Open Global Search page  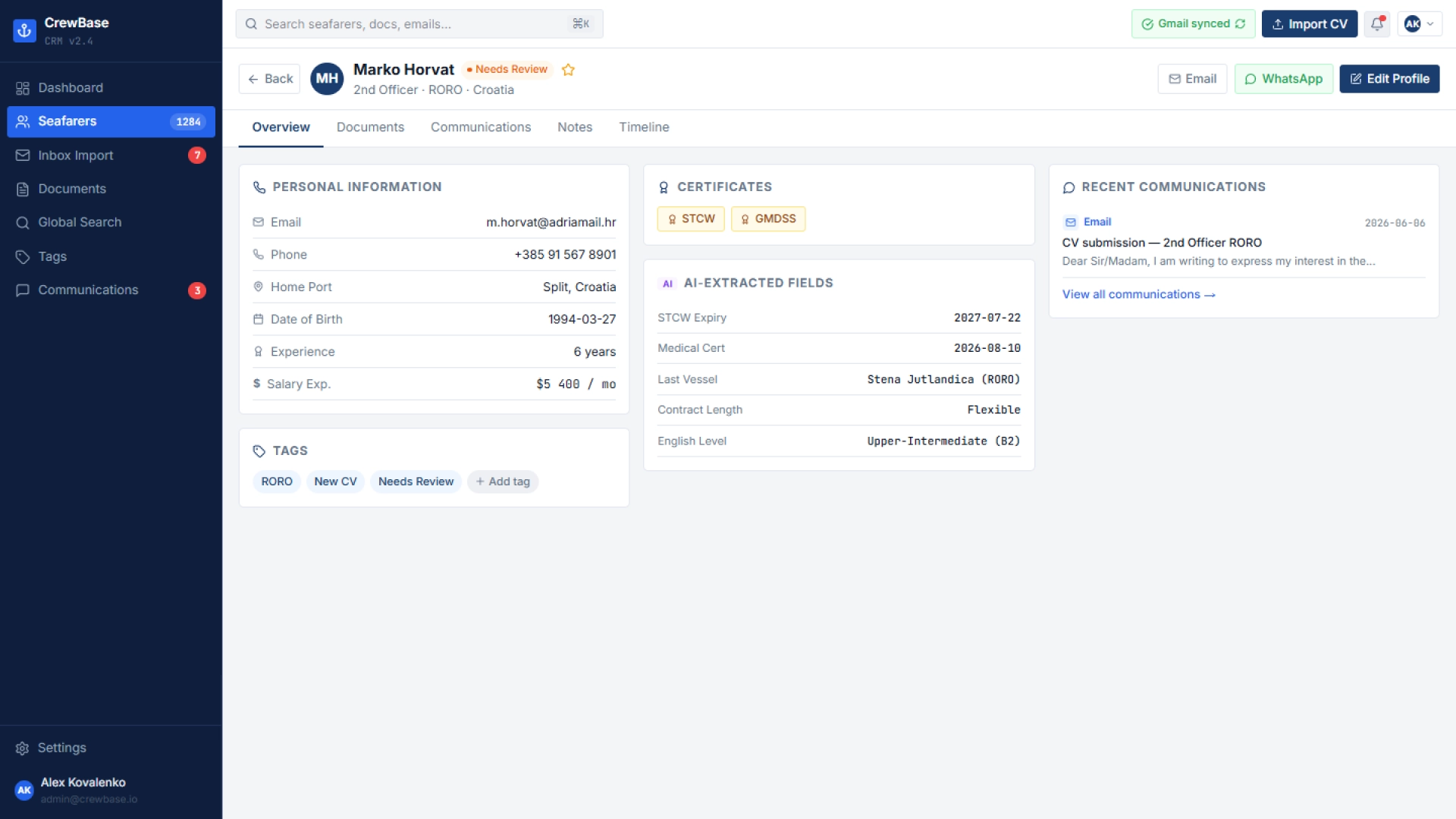coord(111,222)
